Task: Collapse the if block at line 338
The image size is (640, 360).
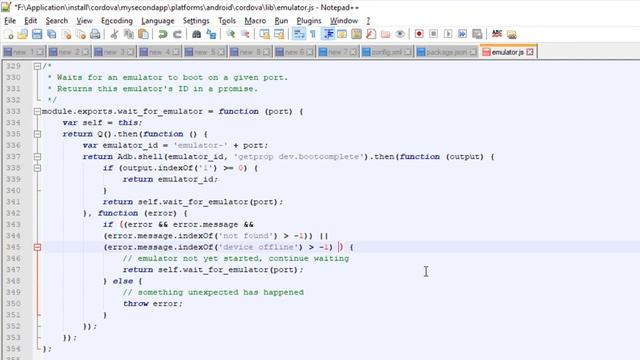Action: 37,168
